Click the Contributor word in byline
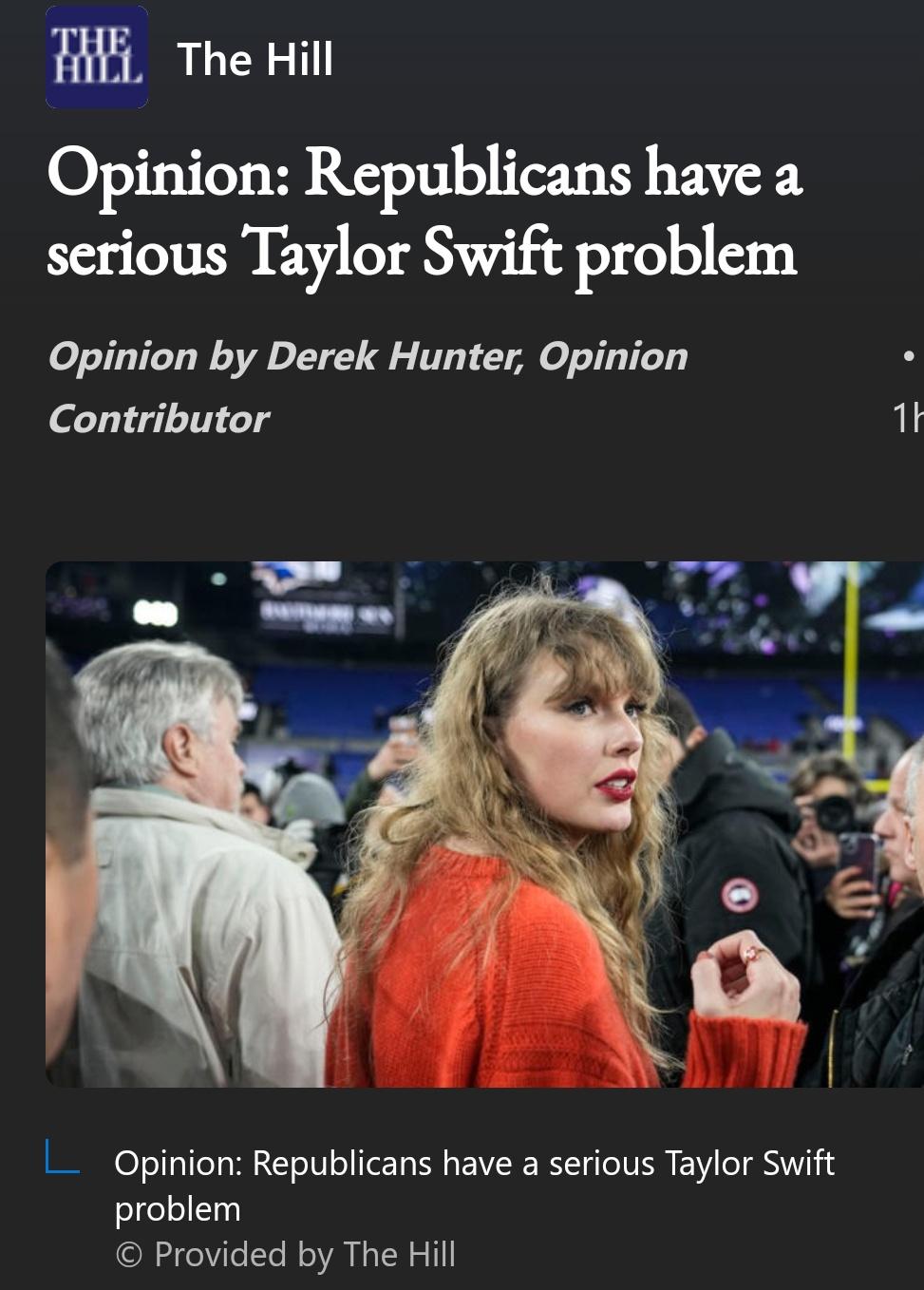 point(159,419)
